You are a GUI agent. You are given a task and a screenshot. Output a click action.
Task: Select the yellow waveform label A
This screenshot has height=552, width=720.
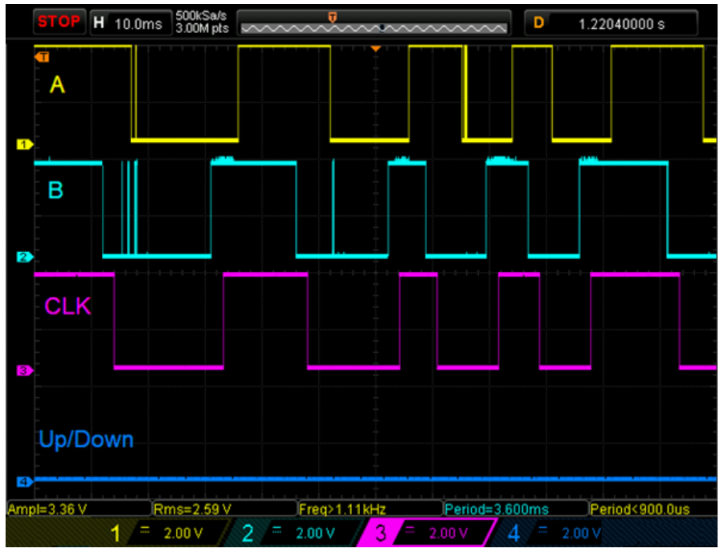pos(58,87)
